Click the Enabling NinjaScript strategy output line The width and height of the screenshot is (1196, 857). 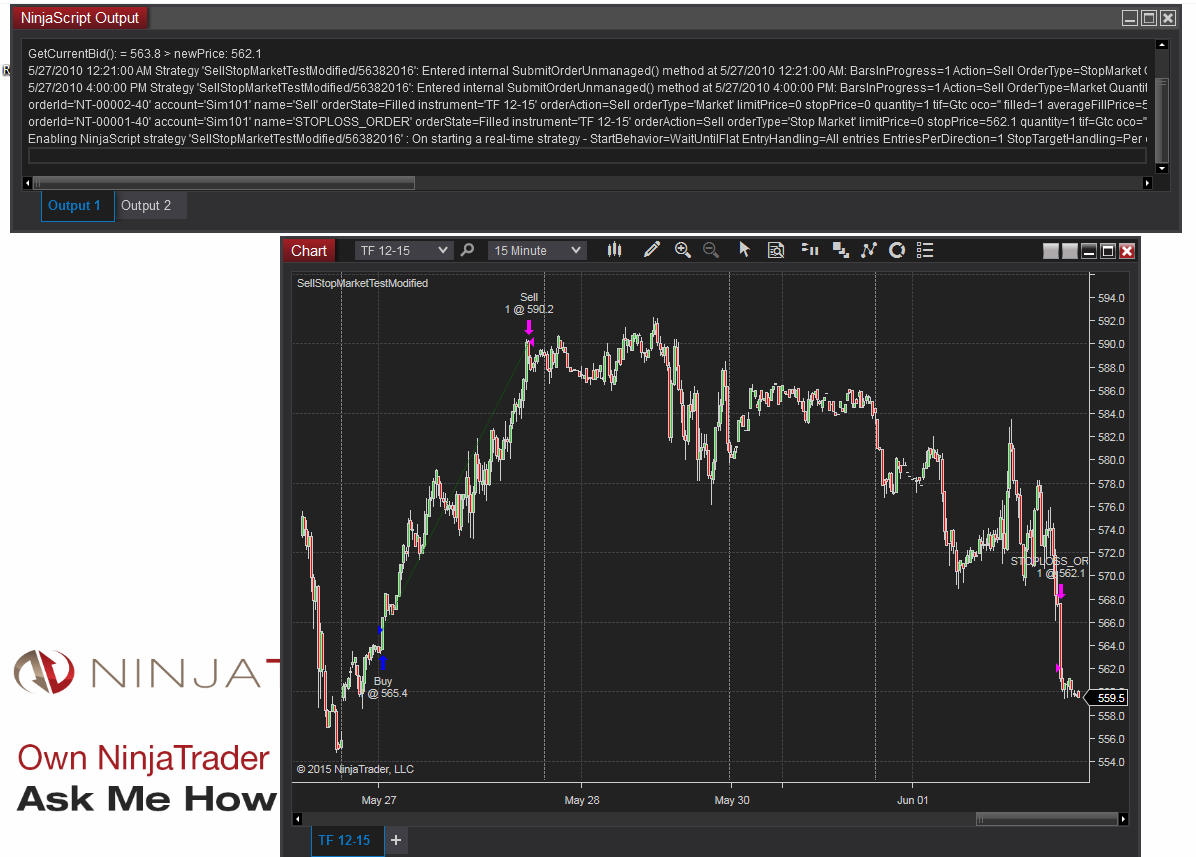tap(587, 139)
